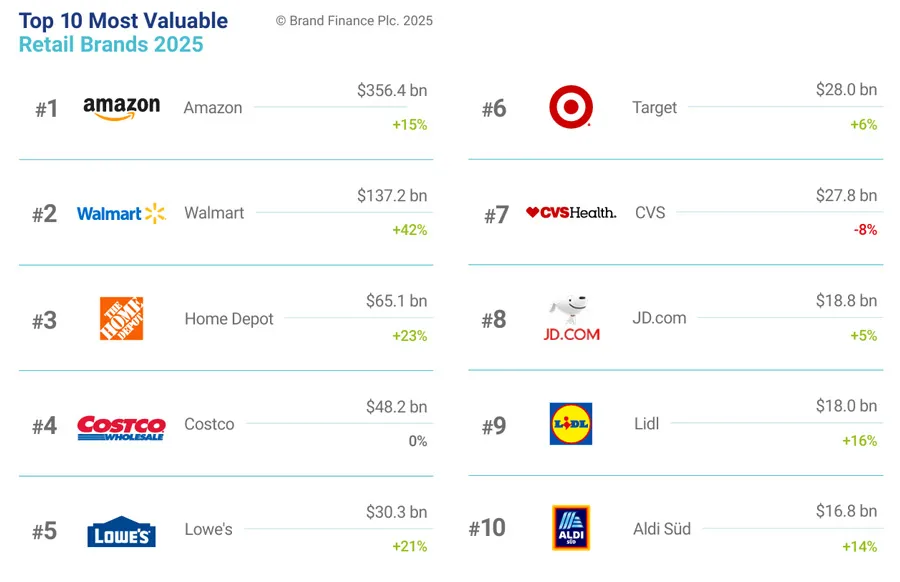Viewport: 900px width, 582px height.
Task: Select the $356.4 bn Amazon value
Action: [392, 90]
